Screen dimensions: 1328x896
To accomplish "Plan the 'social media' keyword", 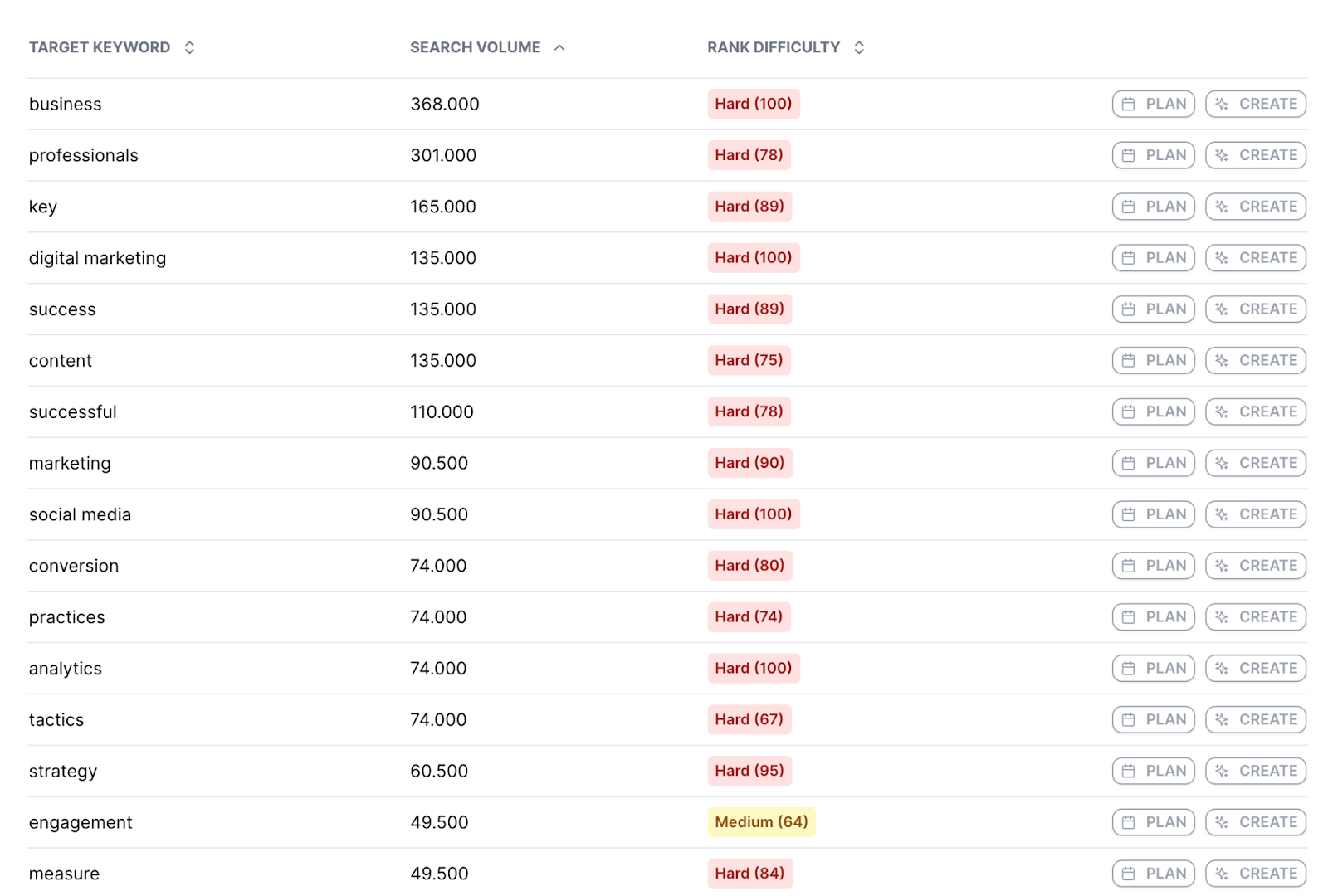I will tap(1154, 514).
